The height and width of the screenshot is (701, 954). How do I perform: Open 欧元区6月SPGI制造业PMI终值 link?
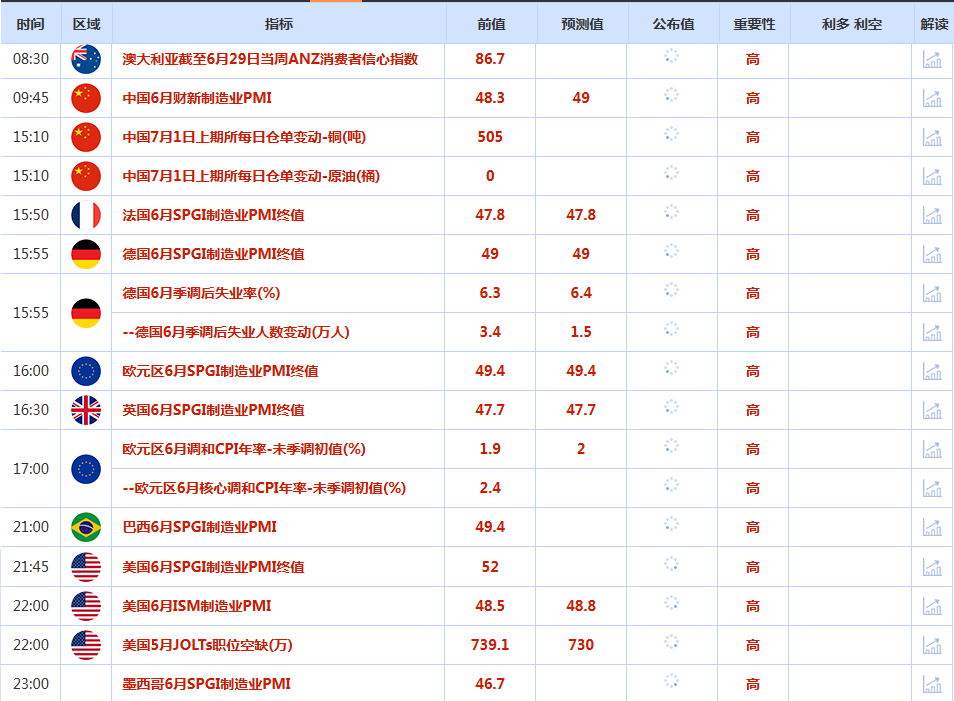pyautogui.click(x=220, y=371)
